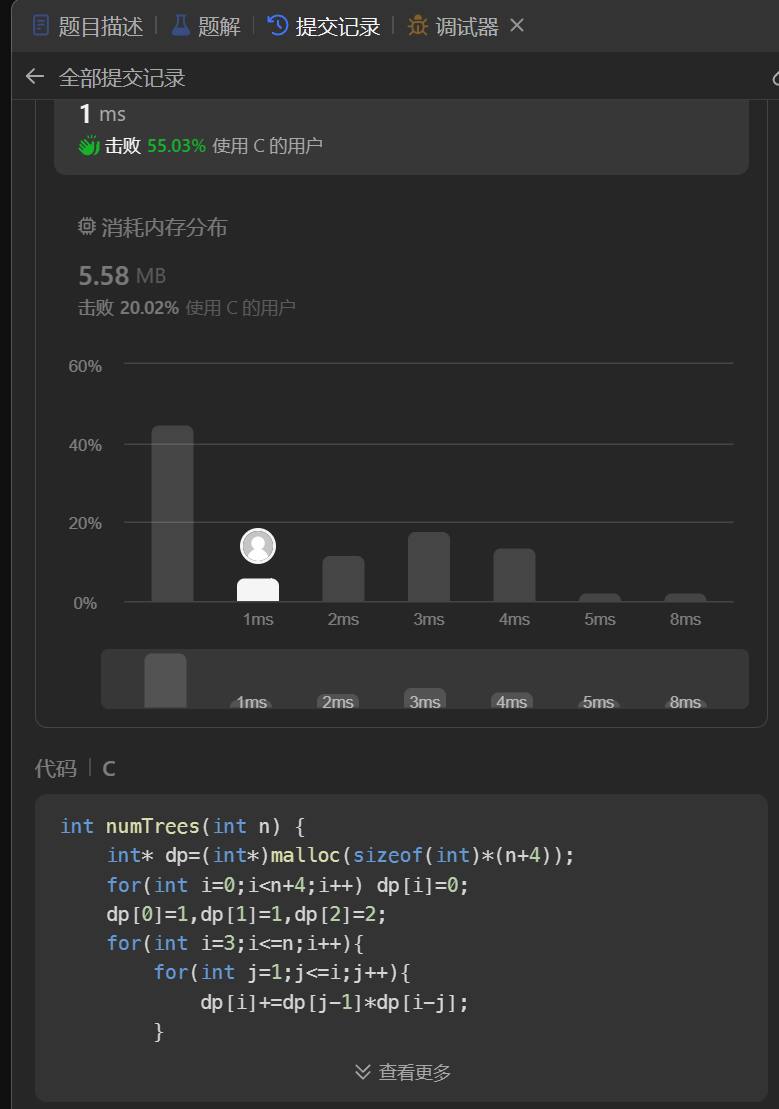Open the 题目描述 tab
This screenshot has width=779, height=1109.
coord(100,27)
